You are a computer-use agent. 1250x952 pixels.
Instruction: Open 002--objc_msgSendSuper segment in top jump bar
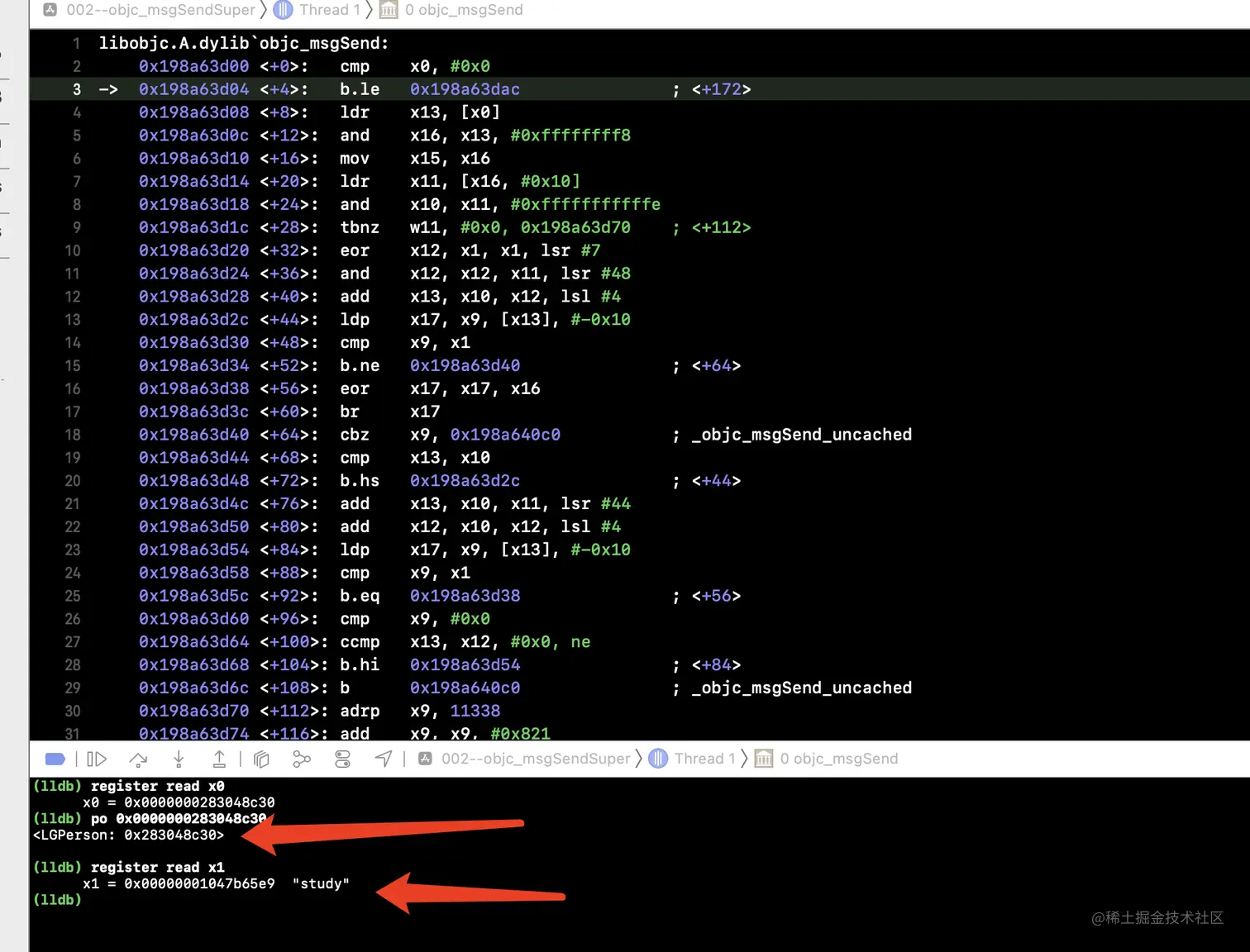coord(160,10)
